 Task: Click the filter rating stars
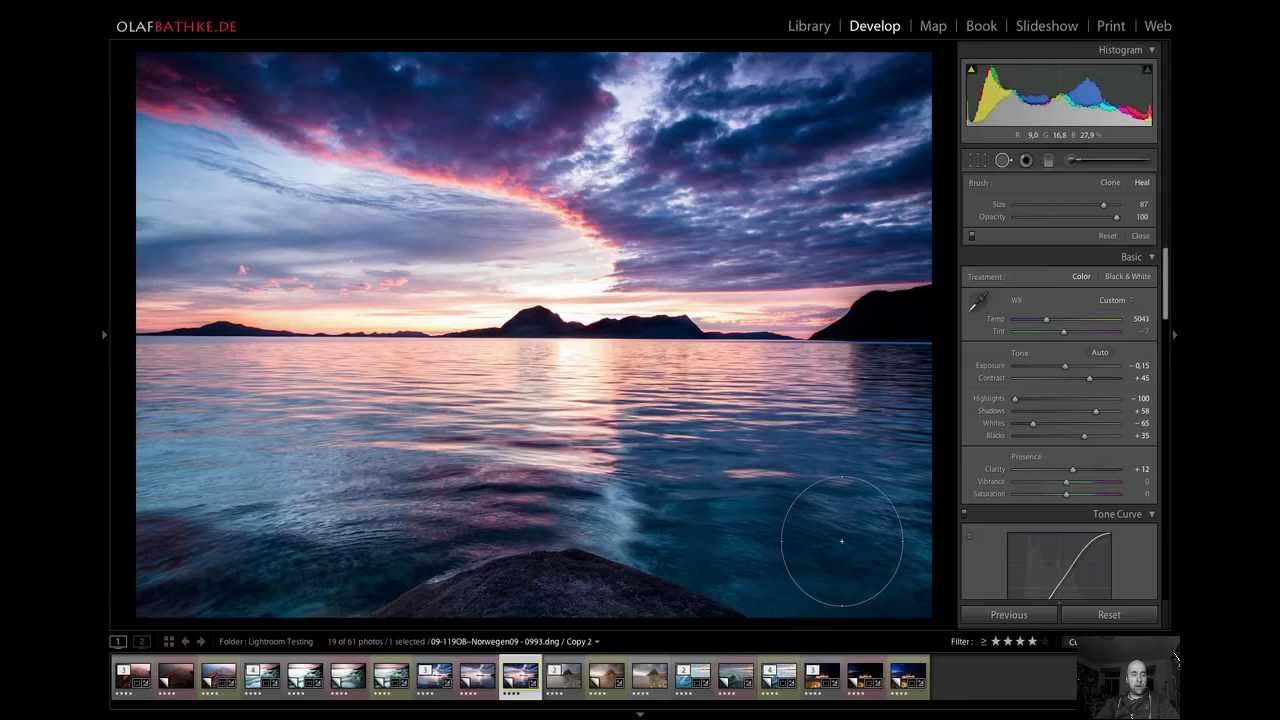pyautogui.click(x=1019, y=642)
